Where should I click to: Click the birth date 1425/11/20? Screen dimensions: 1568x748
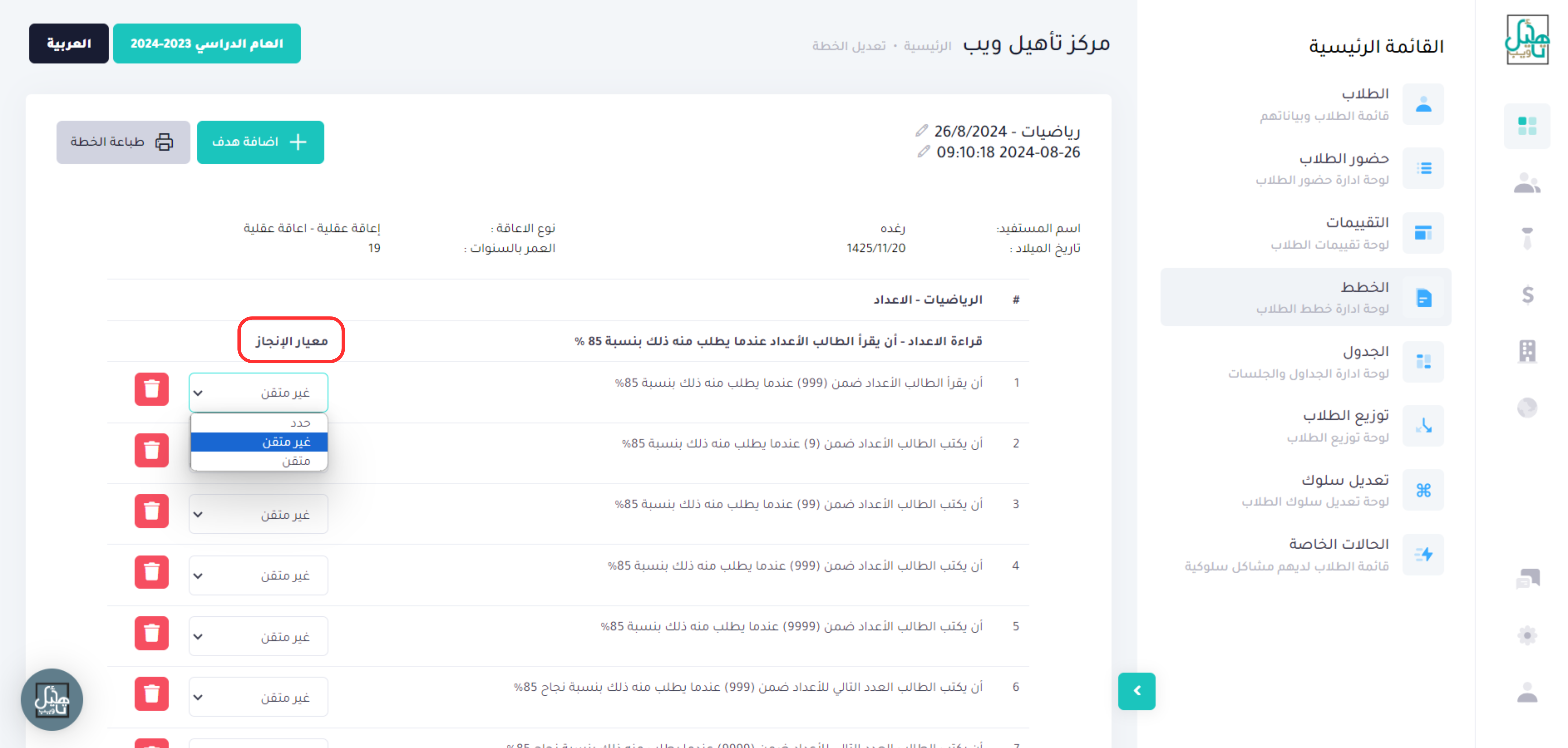coord(875,248)
